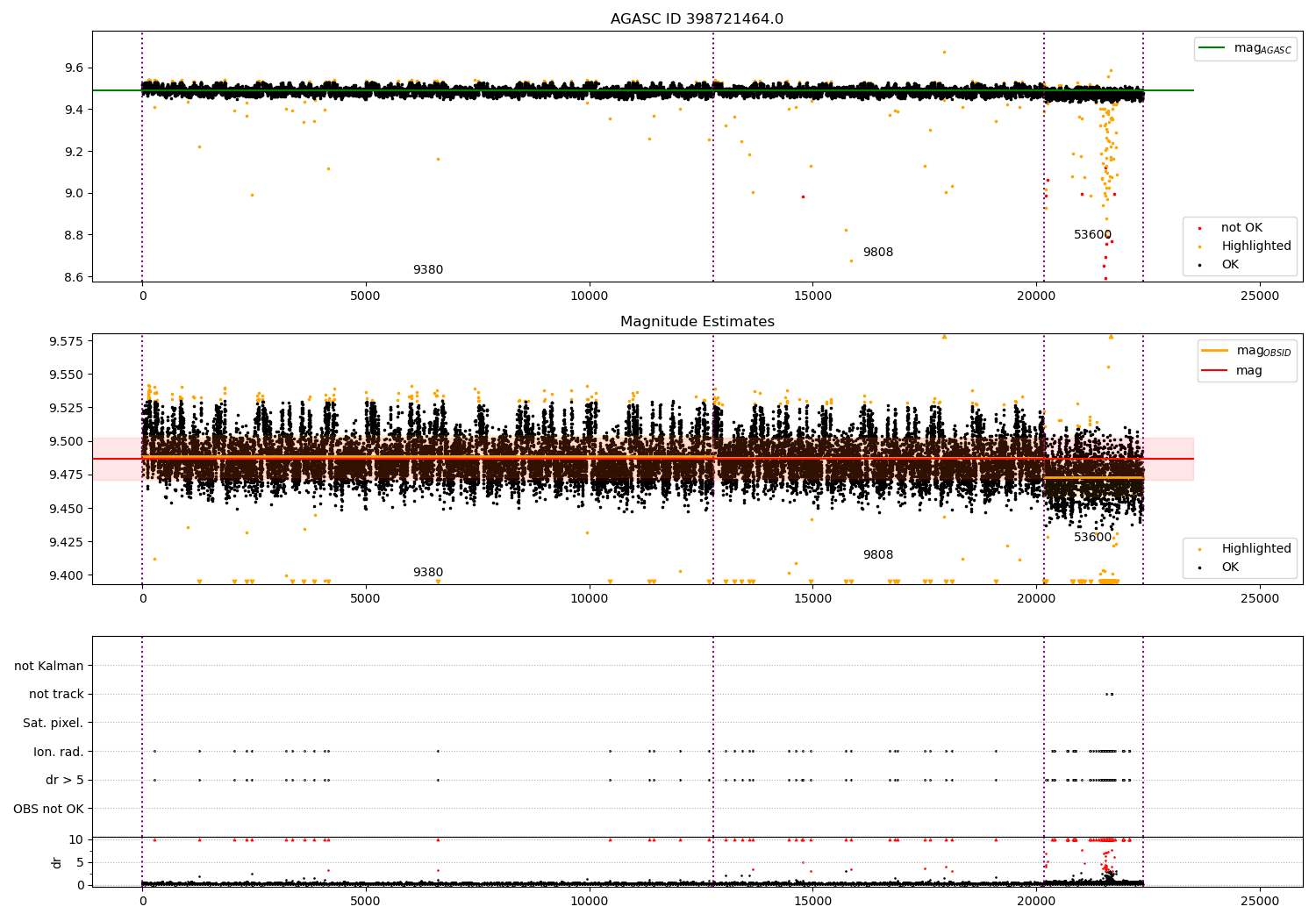The width and height of the screenshot is (1316, 921).
Task: Click the "9808" annotation in middle plot
Action: (878, 555)
